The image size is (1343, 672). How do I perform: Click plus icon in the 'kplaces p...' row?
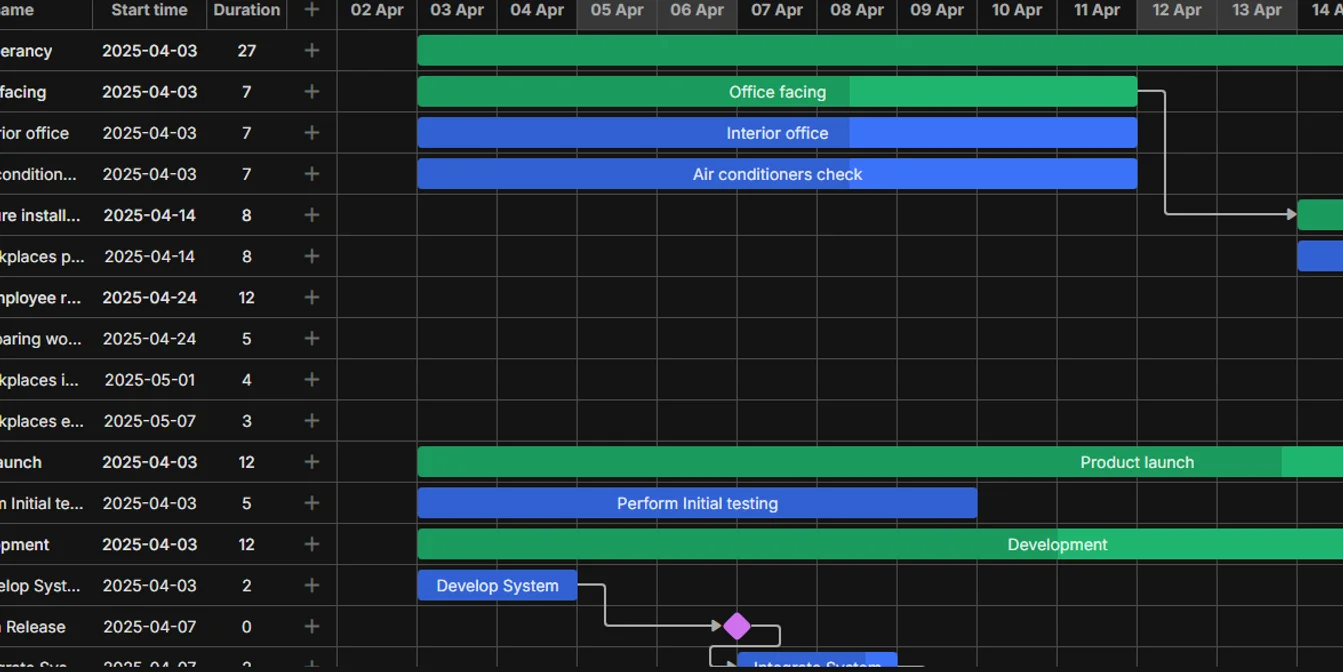[x=312, y=256]
